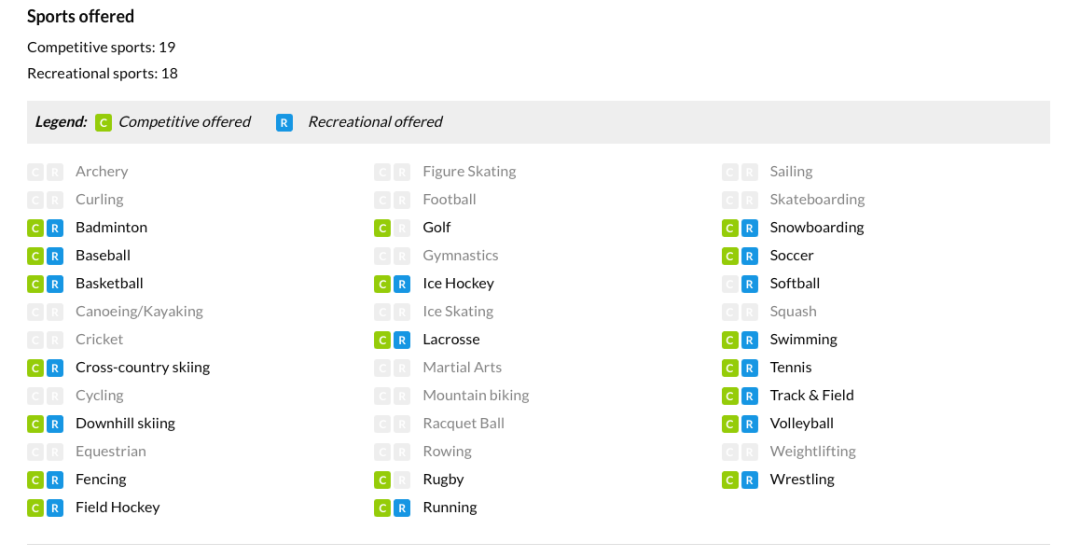Image resolution: width=1080 pixels, height=557 pixels.
Task: Click the green C icon beside Badminton
Action: click(35, 228)
